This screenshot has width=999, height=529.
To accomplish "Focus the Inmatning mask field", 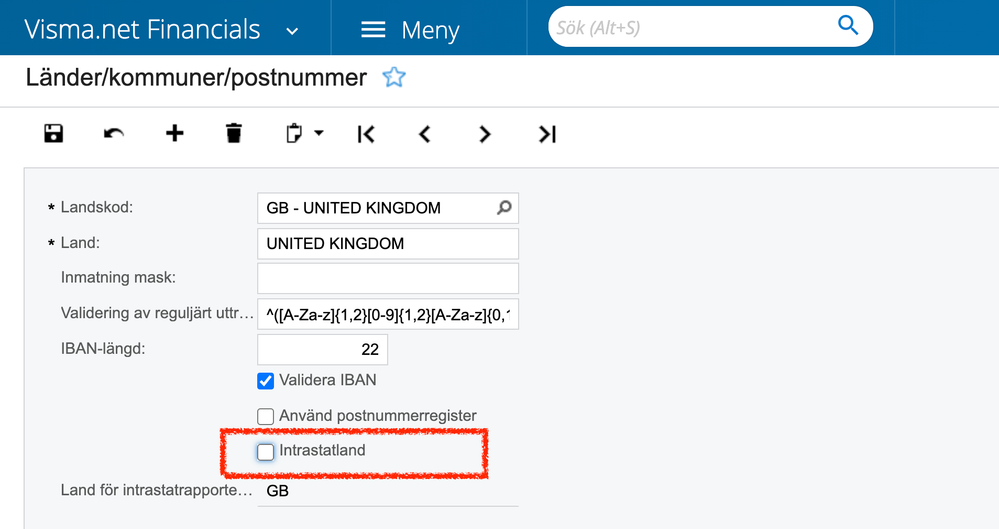I will point(387,279).
